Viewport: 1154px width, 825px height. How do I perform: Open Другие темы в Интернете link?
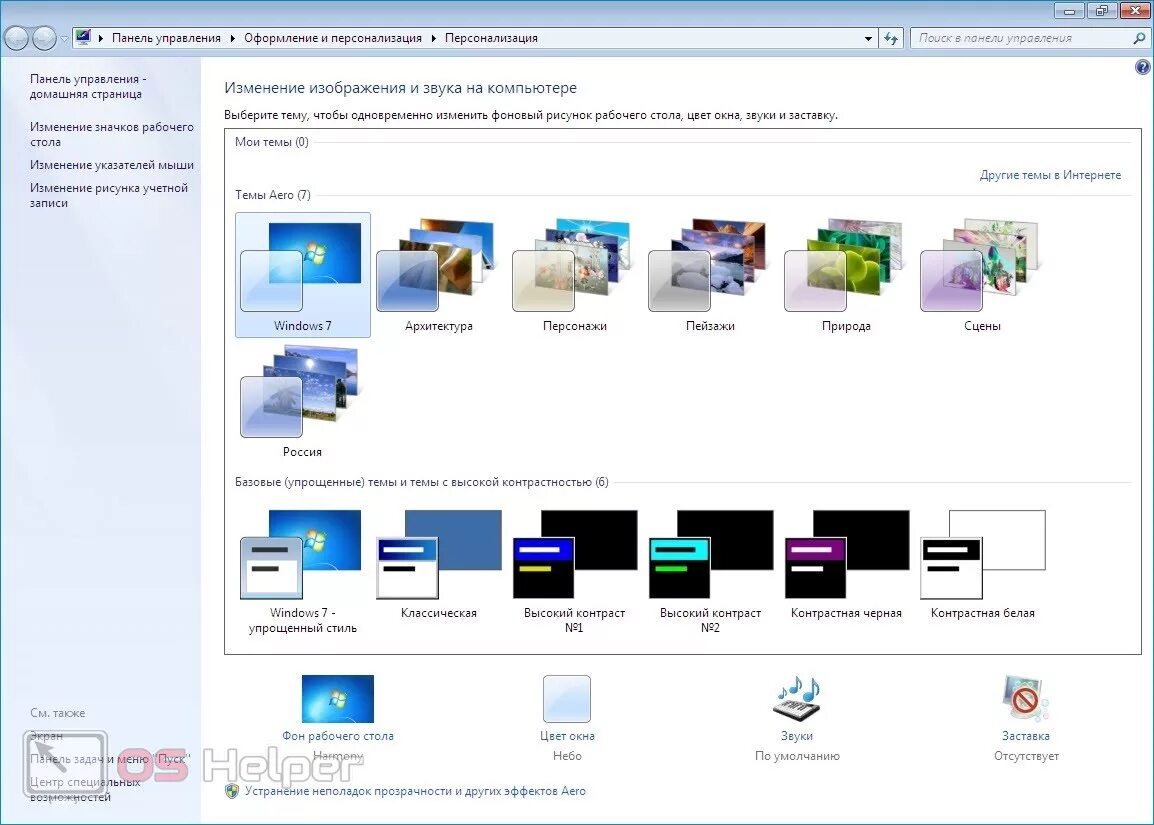point(1050,175)
